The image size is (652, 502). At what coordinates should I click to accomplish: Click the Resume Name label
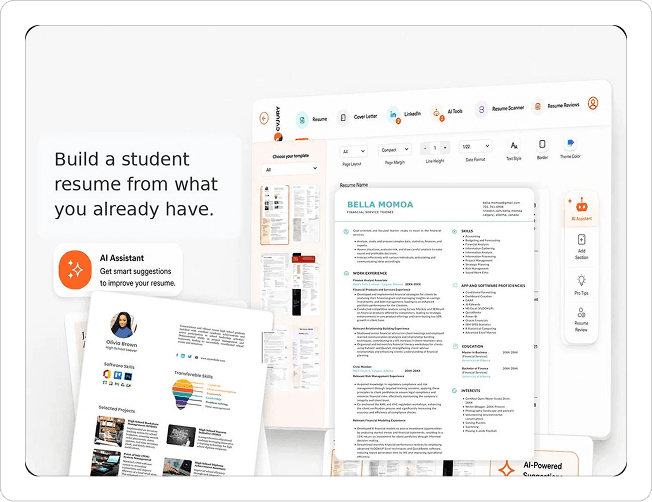[353, 185]
